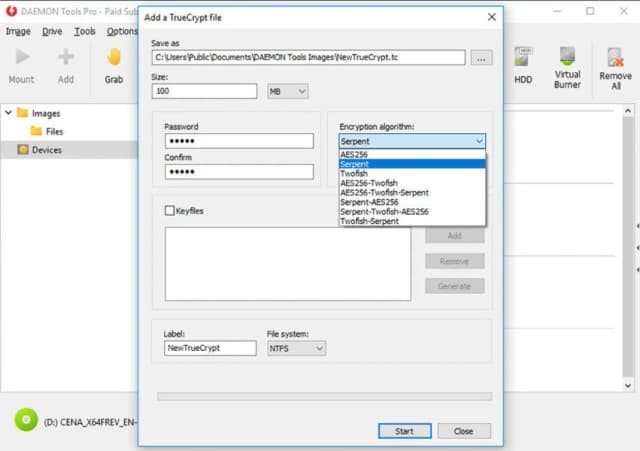Click the keyfile Remove button

pyautogui.click(x=455, y=261)
